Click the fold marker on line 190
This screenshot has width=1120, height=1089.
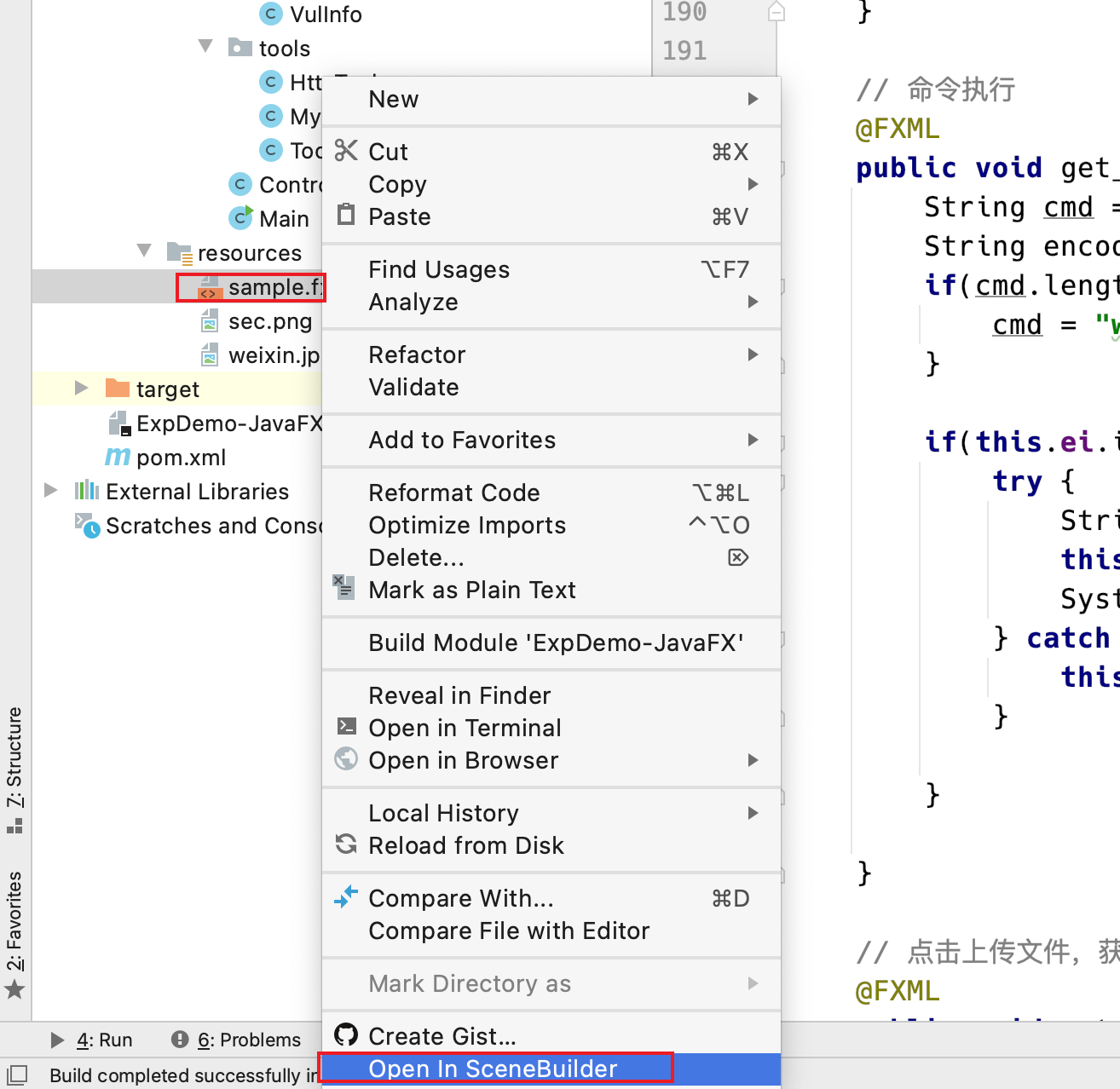pyautogui.click(x=776, y=11)
